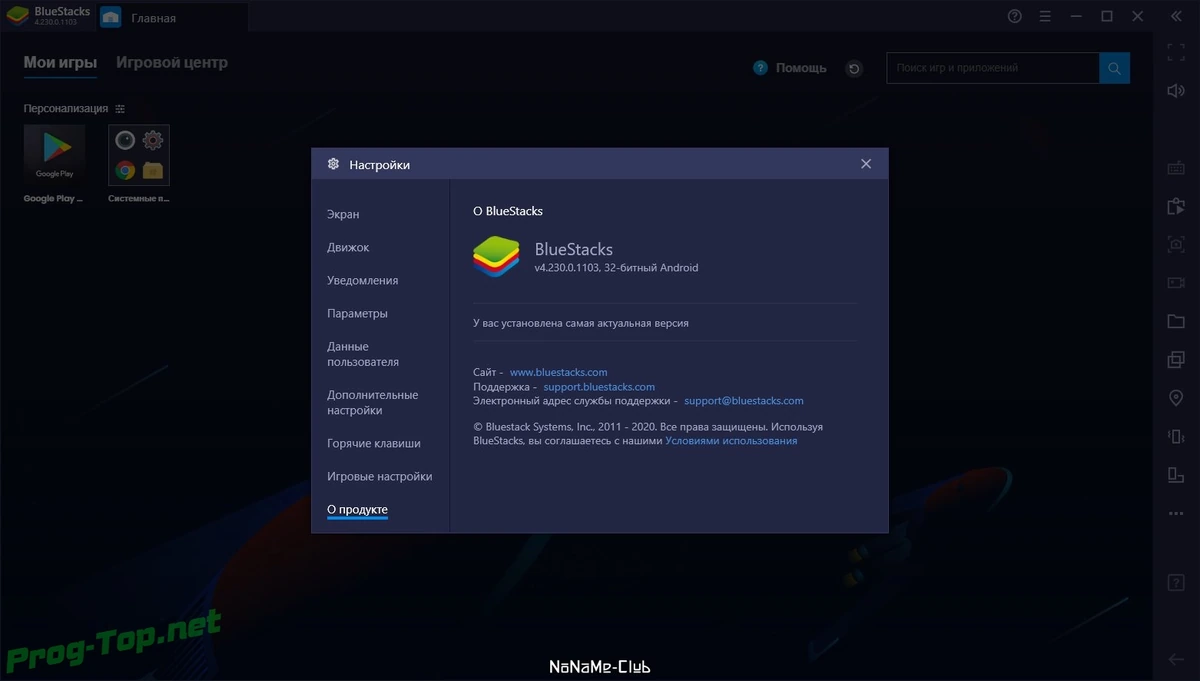
Task: Click support@bluestacks.com email link
Action: 744,400
